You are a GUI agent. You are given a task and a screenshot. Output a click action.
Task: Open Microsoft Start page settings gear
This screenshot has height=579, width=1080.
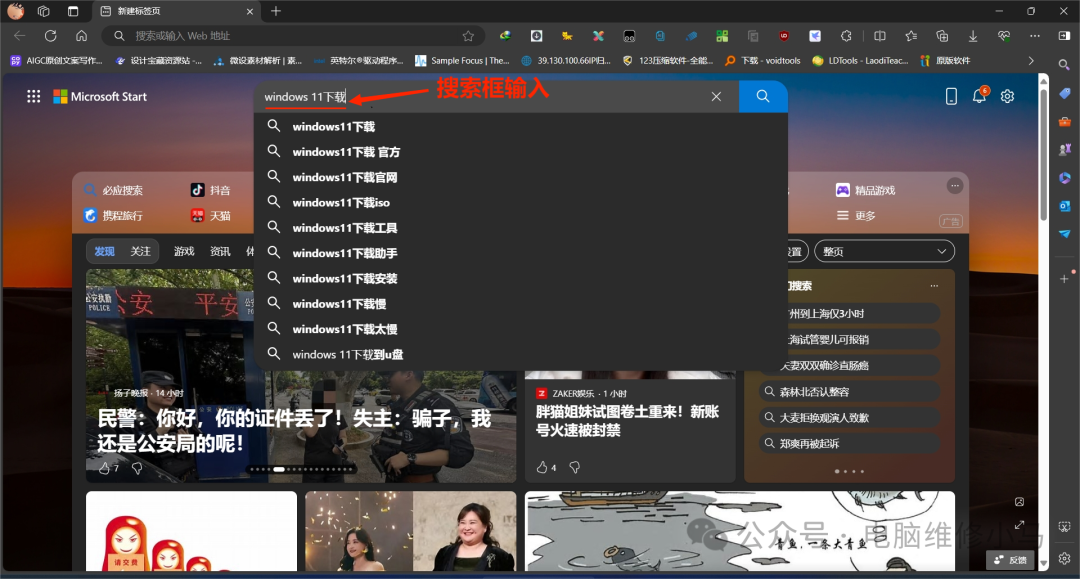tap(1007, 96)
